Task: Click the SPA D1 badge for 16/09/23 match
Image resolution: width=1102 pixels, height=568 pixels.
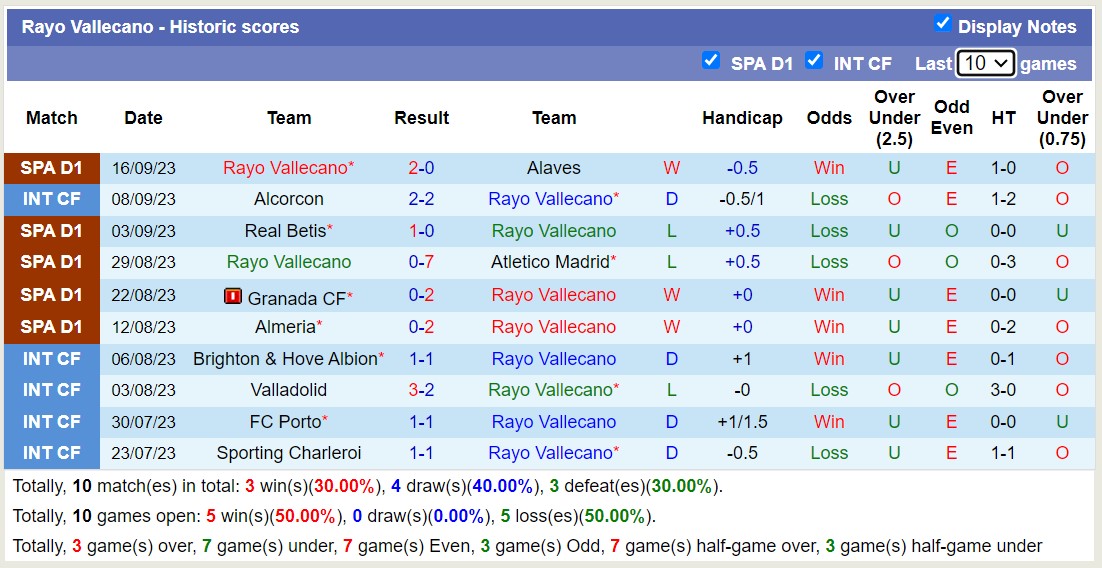Action: point(52,168)
